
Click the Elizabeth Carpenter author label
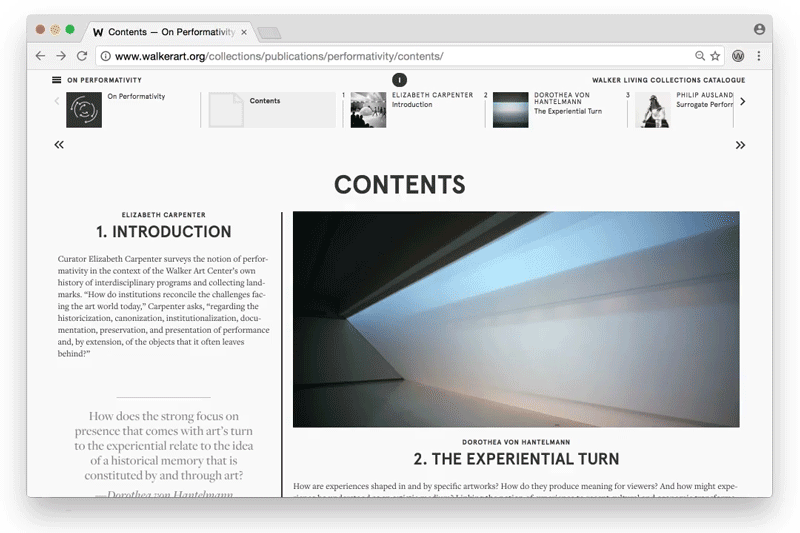tap(164, 215)
